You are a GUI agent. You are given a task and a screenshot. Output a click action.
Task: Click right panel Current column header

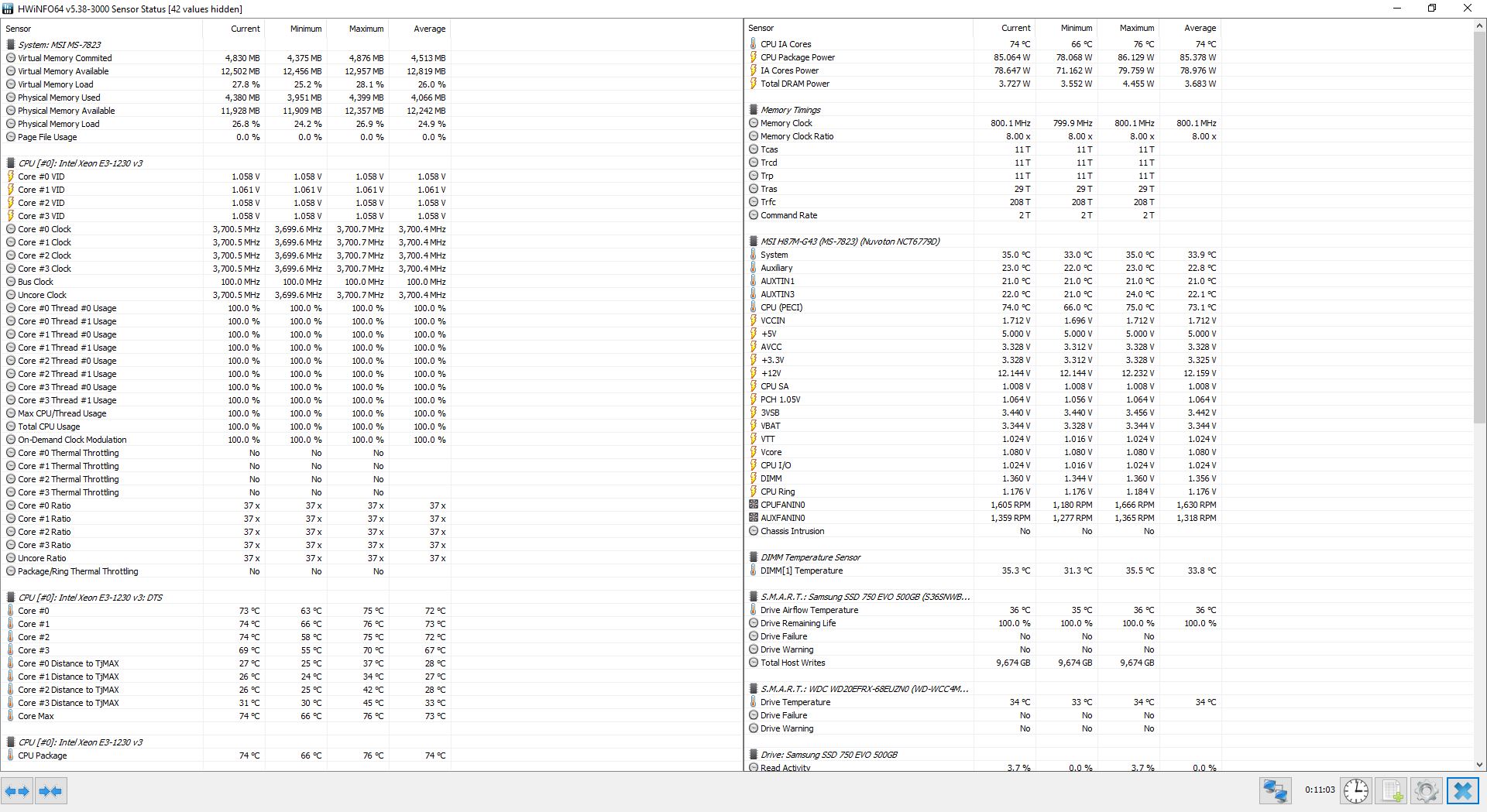(x=1004, y=28)
